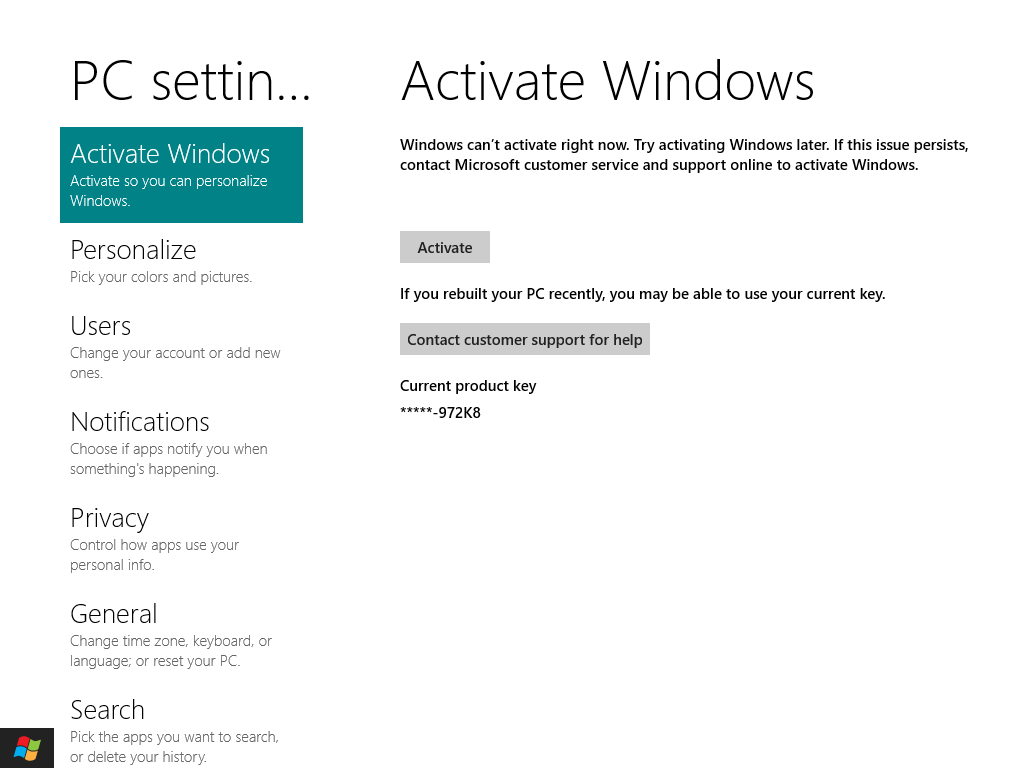The height and width of the screenshot is (768, 1024).
Task: Click the Current product key label
Action: click(468, 386)
